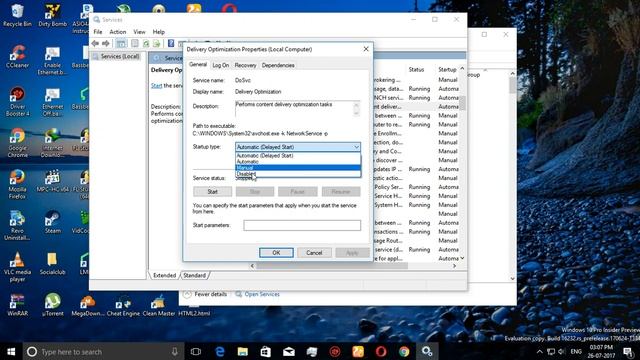640x360 pixels.
Task: Click the Forward arrow in Services toolbar
Action: [x=106, y=43]
